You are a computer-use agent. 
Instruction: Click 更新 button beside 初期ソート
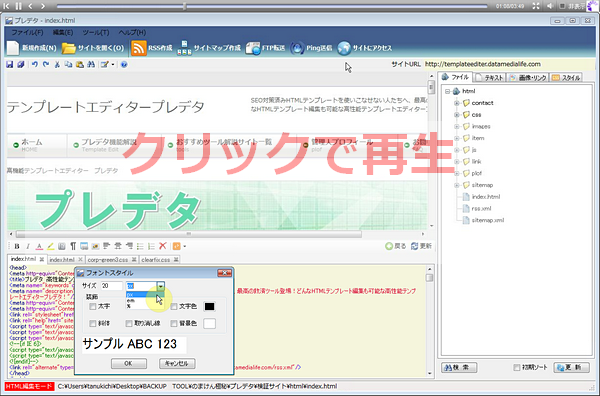click(571, 368)
